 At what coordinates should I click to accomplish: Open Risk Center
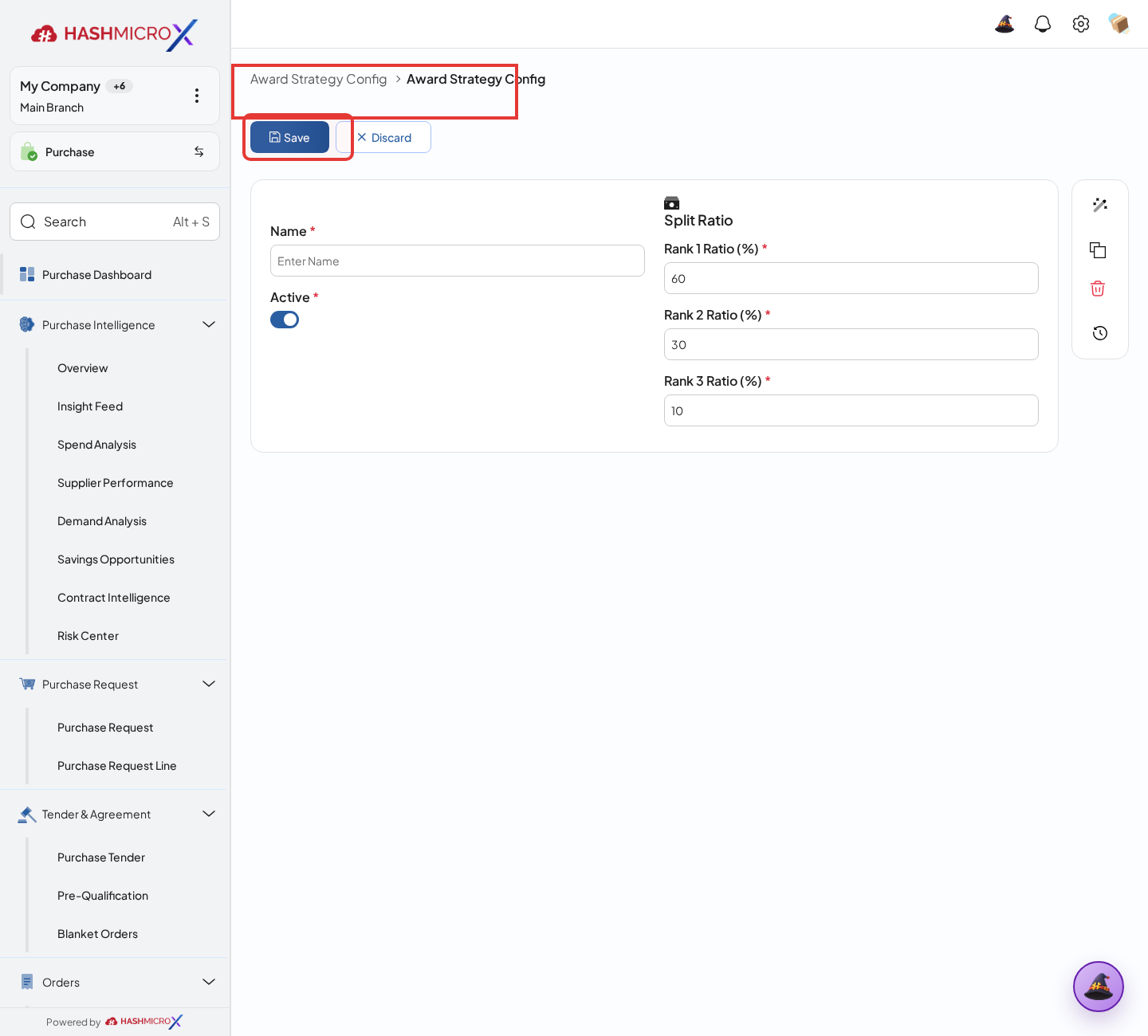(x=88, y=636)
